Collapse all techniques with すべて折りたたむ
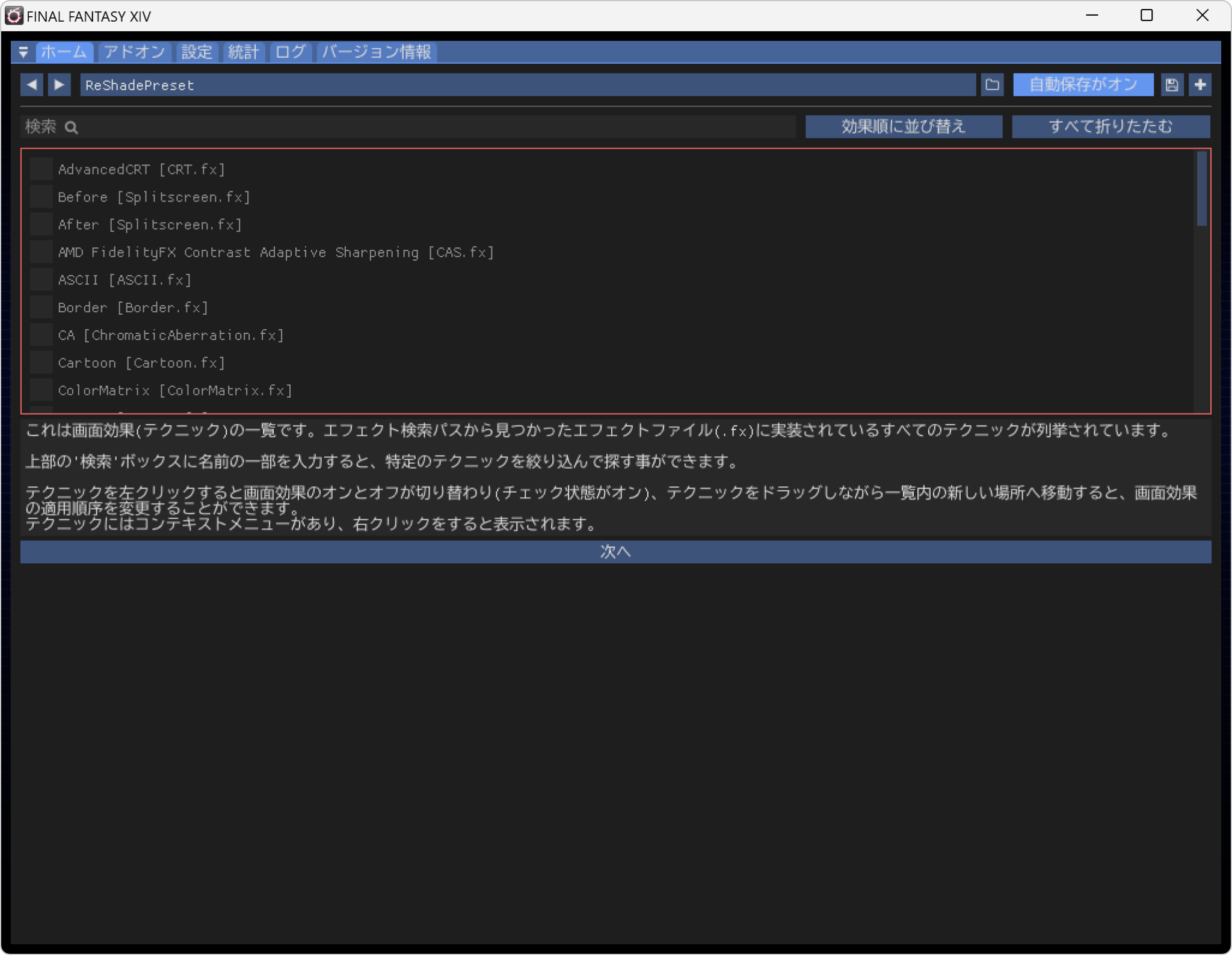The width and height of the screenshot is (1232, 955). 1110,126
